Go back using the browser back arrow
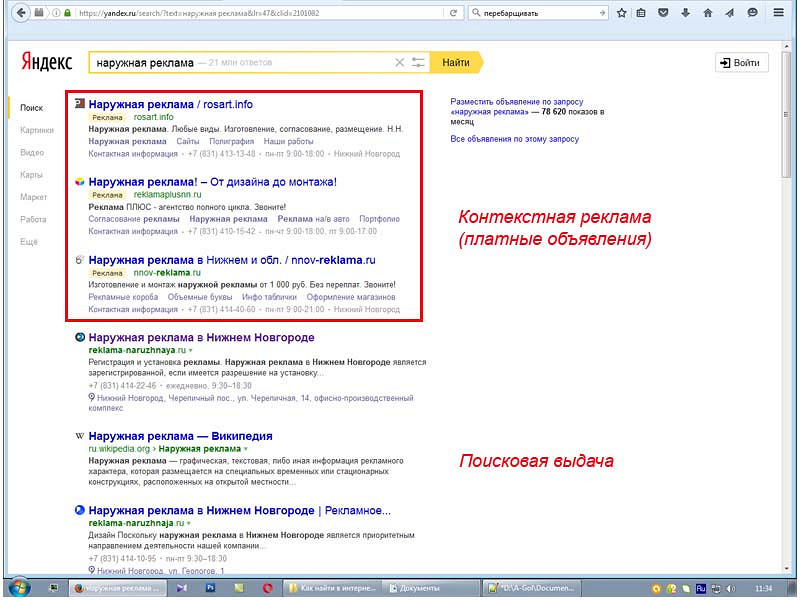The width and height of the screenshot is (800, 600). pos(21,13)
